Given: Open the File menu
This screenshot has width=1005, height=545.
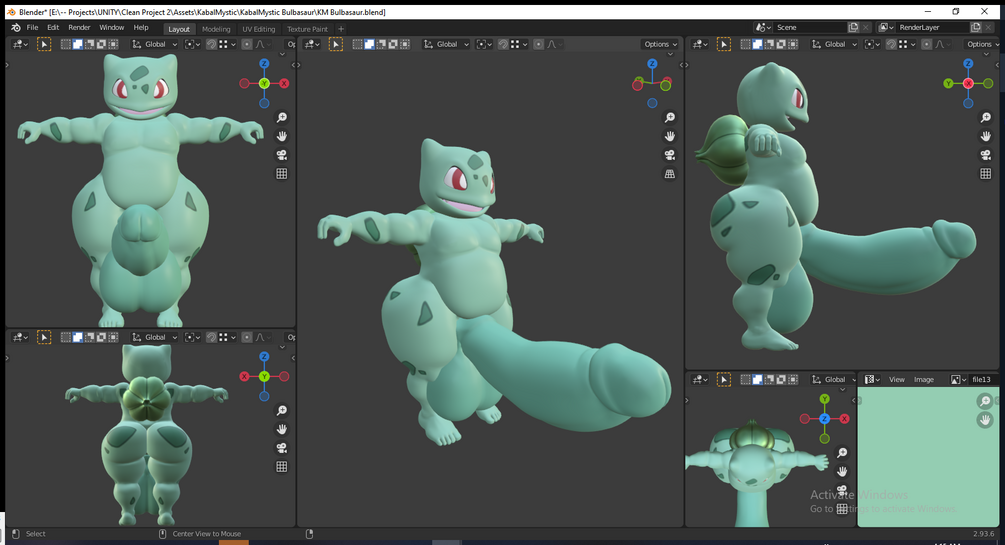Looking at the screenshot, I should (x=32, y=28).
